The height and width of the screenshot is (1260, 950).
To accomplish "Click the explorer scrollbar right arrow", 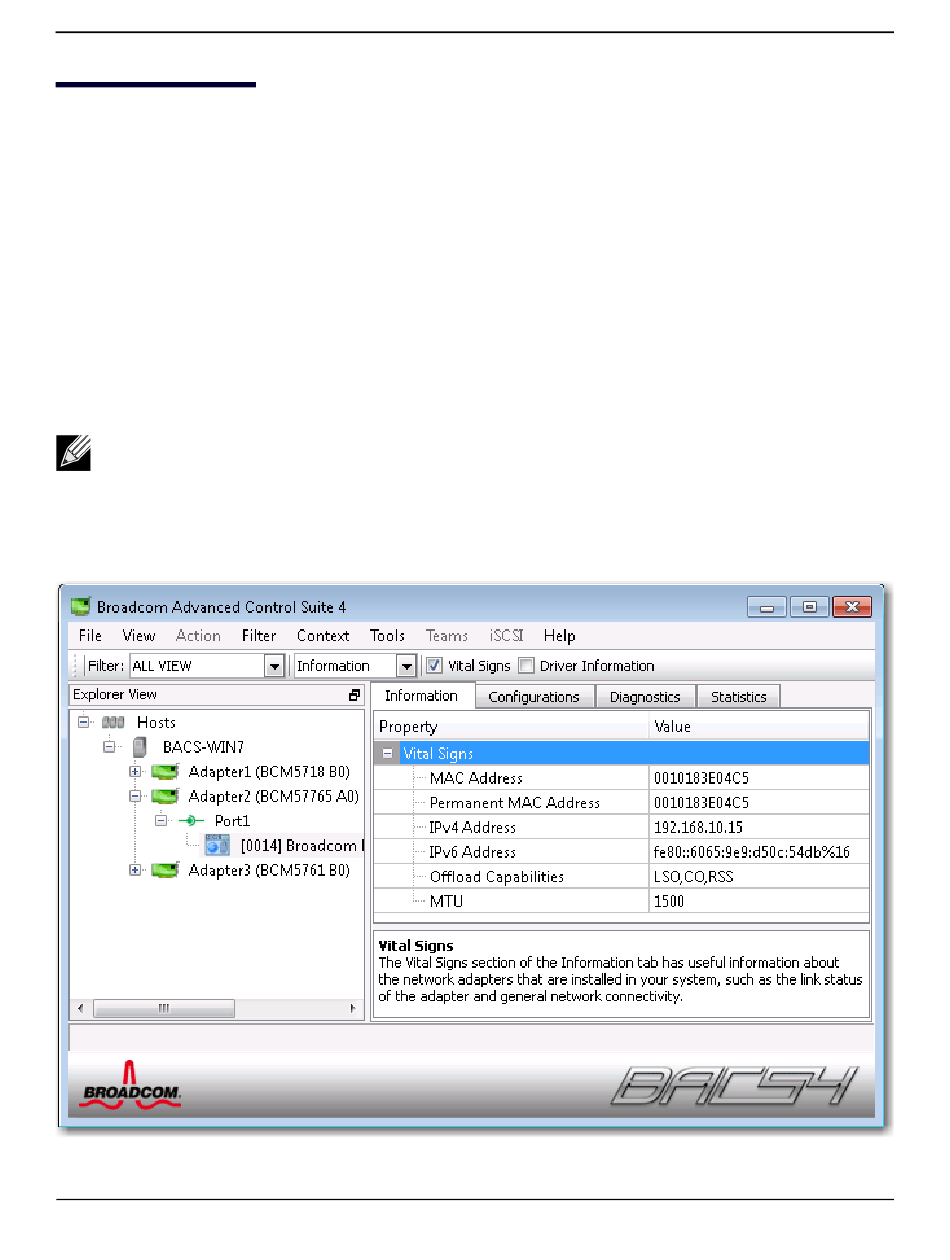I will tap(353, 1010).
